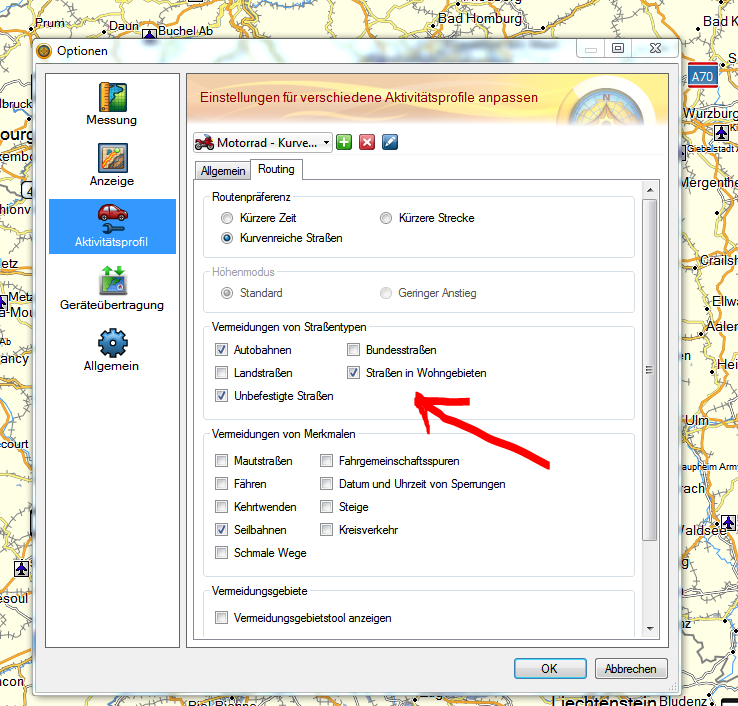Click the Abbrechen button
This screenshot has height=706, width=738.
pos(631,669)
